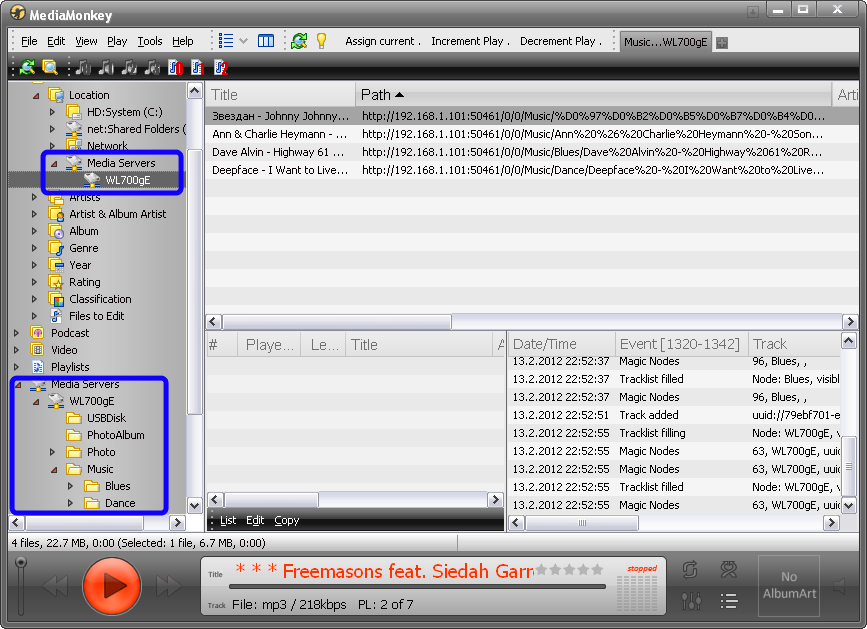Image resolution: width=867 pixels, height=629 pixels.
Task: Expand the Podcast node
Action: click(x=17, y=333)
